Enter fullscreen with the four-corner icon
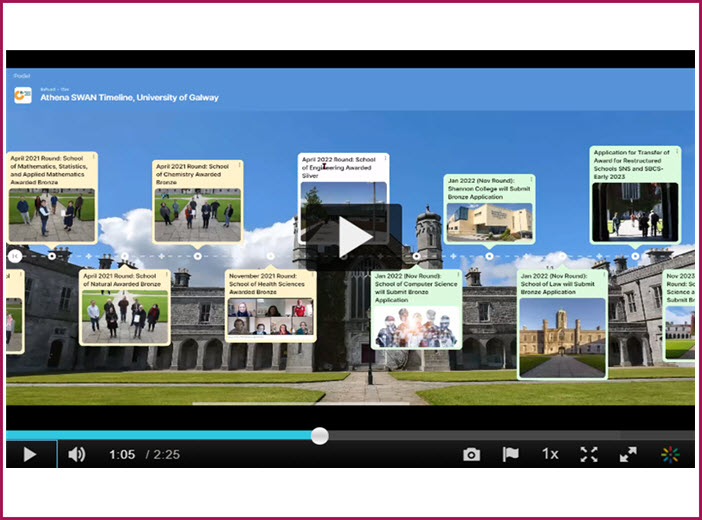This screenshot has height=520, width=702. tap(589, 454)
